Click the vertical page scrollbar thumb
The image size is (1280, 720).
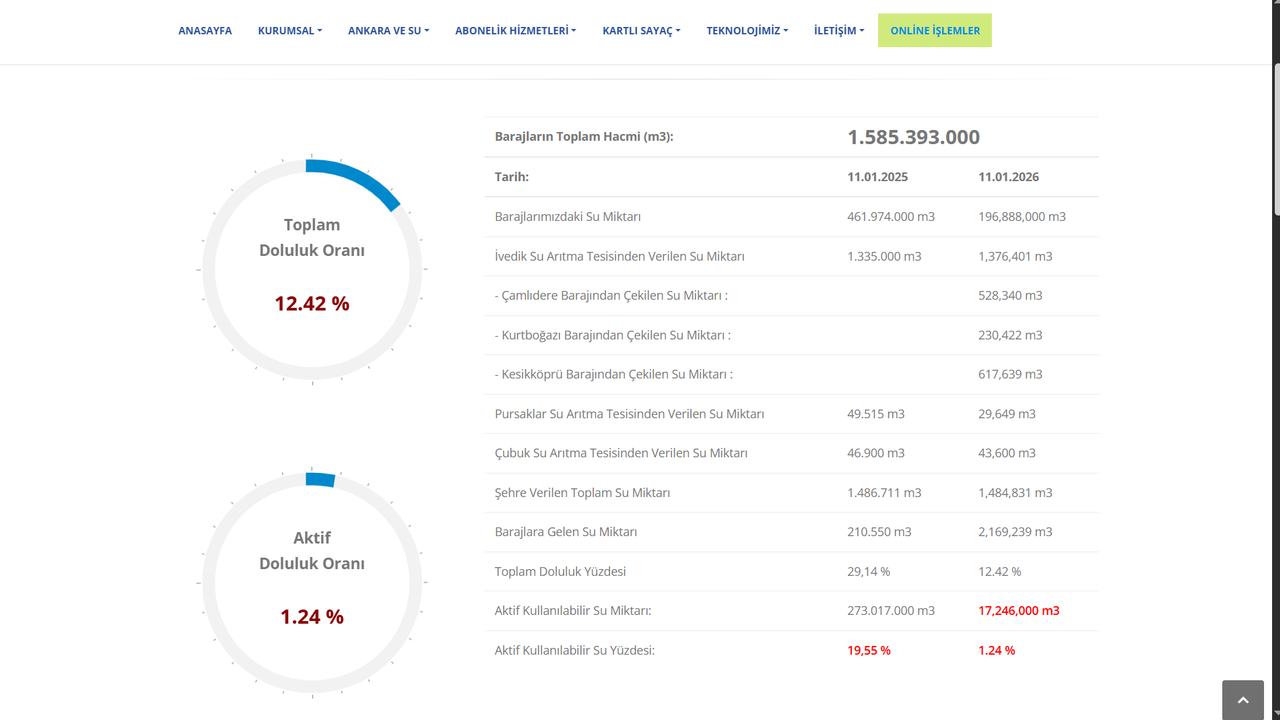(1275, 140)
